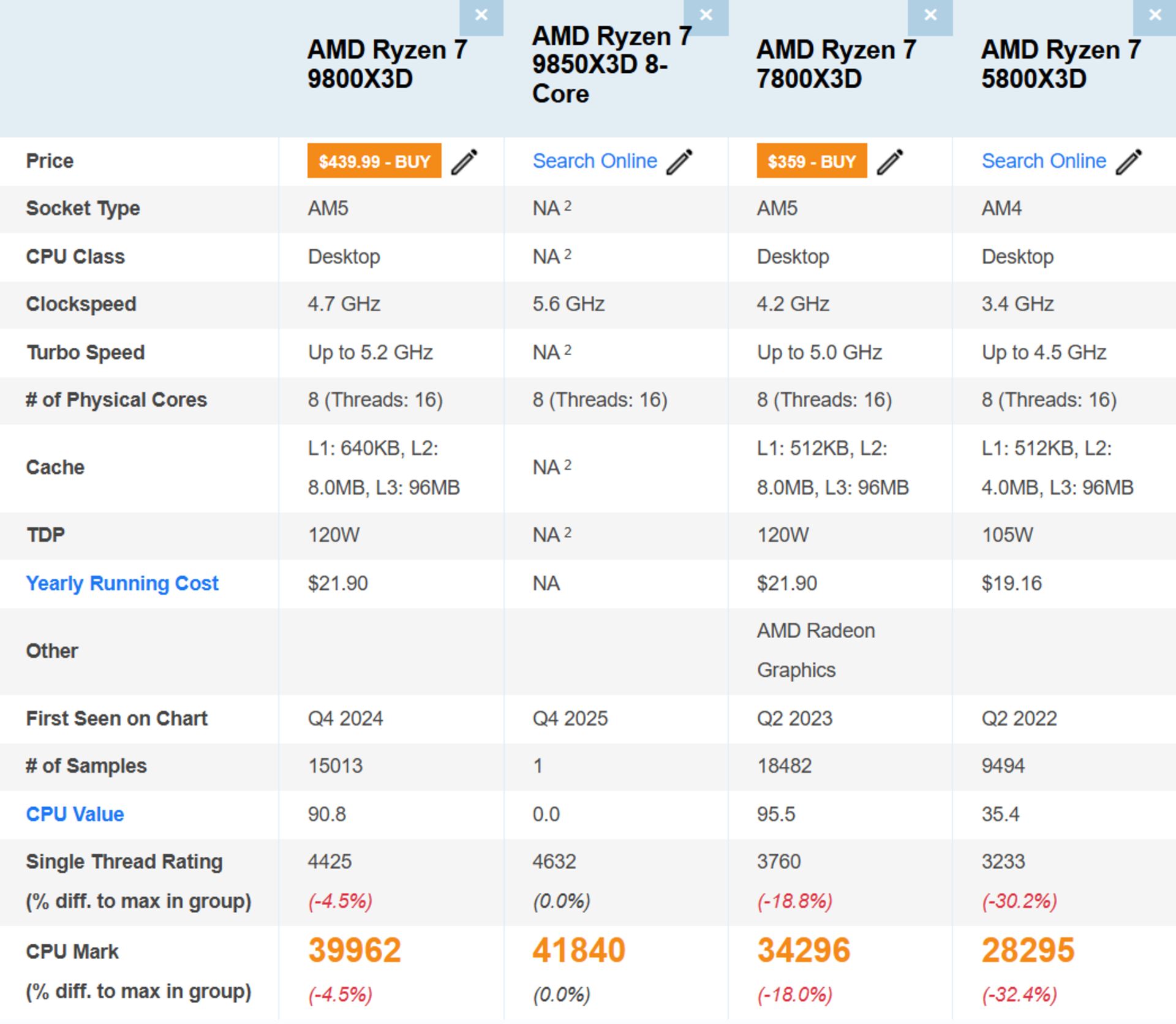Open the CPU Value link
This screenshot has width=1176, height=1024.
[x=74, y=814]
